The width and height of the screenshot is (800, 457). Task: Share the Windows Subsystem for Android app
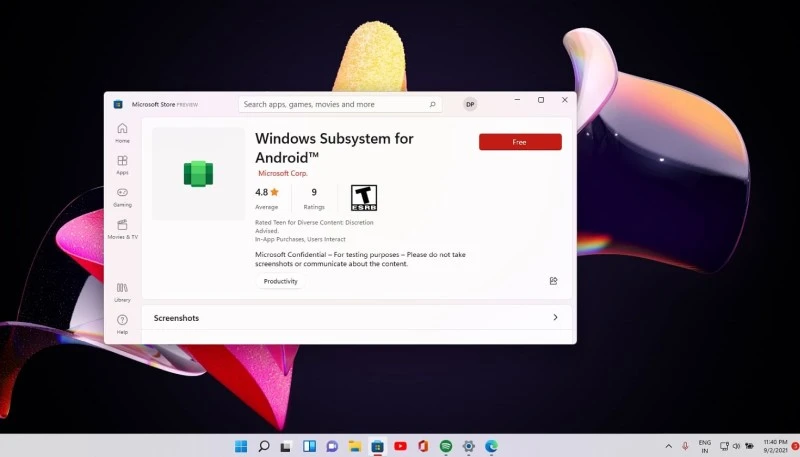[x=554, y=281]
